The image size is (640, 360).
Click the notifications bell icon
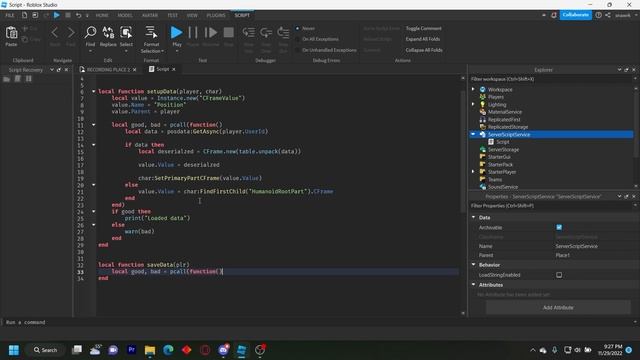(x=554, y=15)
